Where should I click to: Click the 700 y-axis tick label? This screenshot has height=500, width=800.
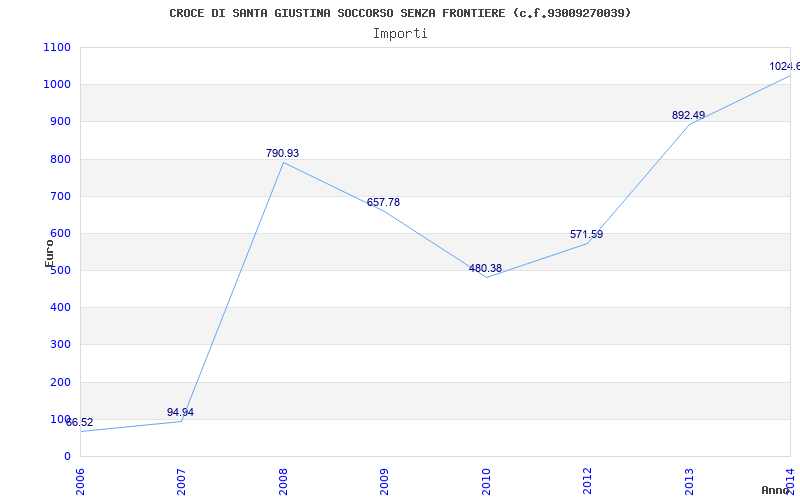coord(60,196)
